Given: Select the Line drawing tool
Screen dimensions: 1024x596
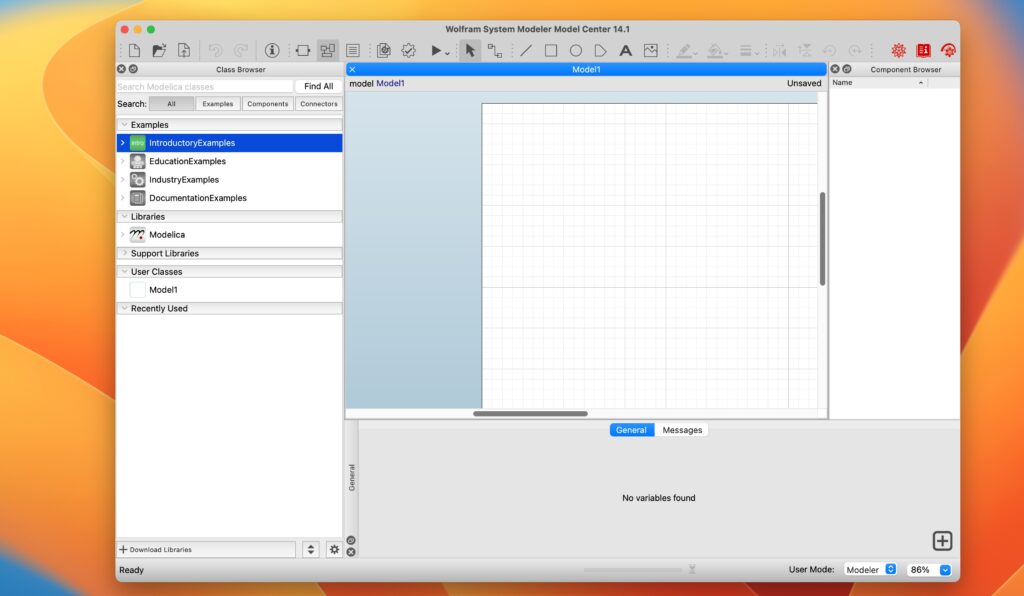Looking at the screenshot, I should pos(525,50).
